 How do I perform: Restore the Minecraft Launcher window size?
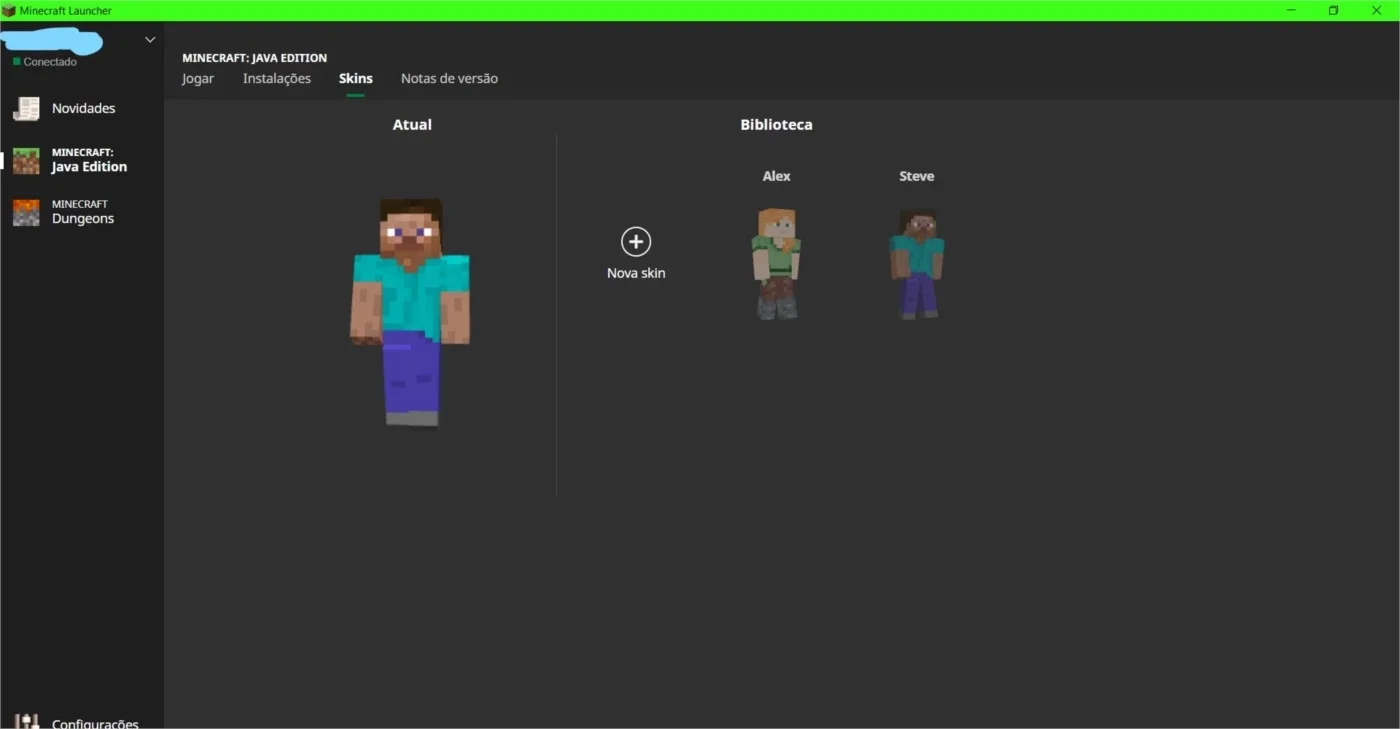(x=1333, y=10)
